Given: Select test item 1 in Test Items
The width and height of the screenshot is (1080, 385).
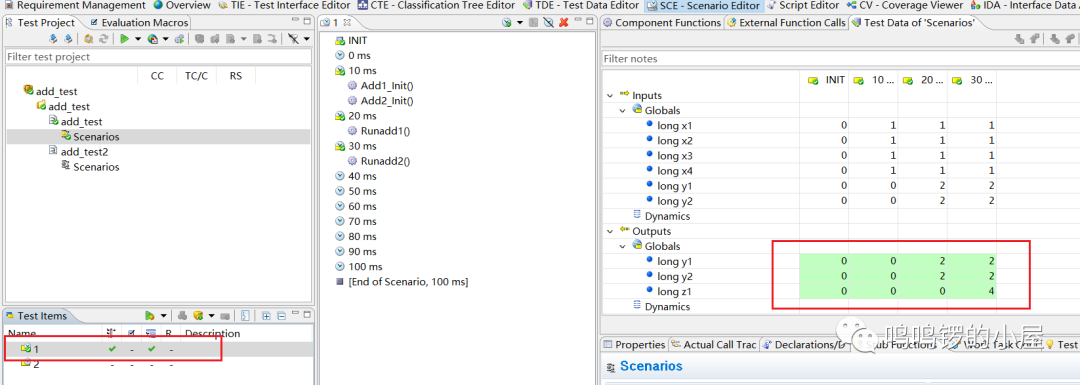Looking at the screenshot, I should tap(158, 349).
